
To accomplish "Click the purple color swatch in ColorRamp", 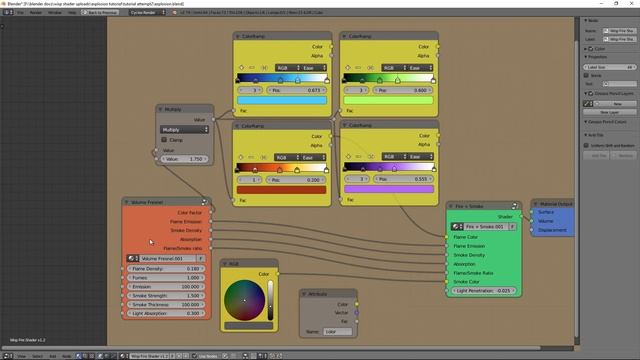I will pos(389,189).
